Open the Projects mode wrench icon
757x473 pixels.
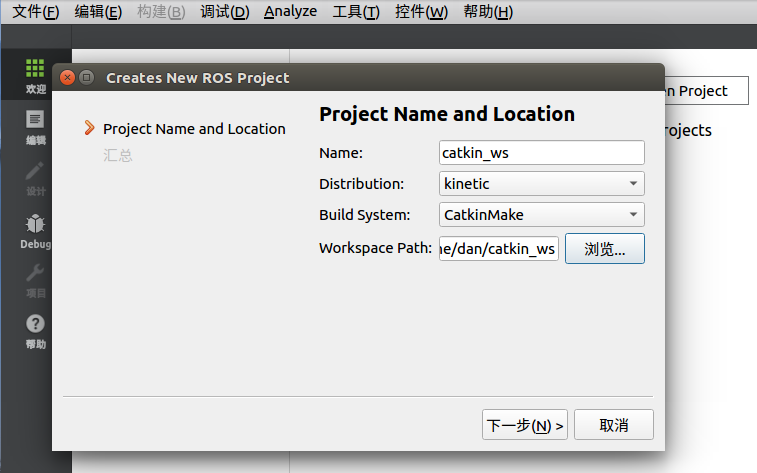coord(35,273)
